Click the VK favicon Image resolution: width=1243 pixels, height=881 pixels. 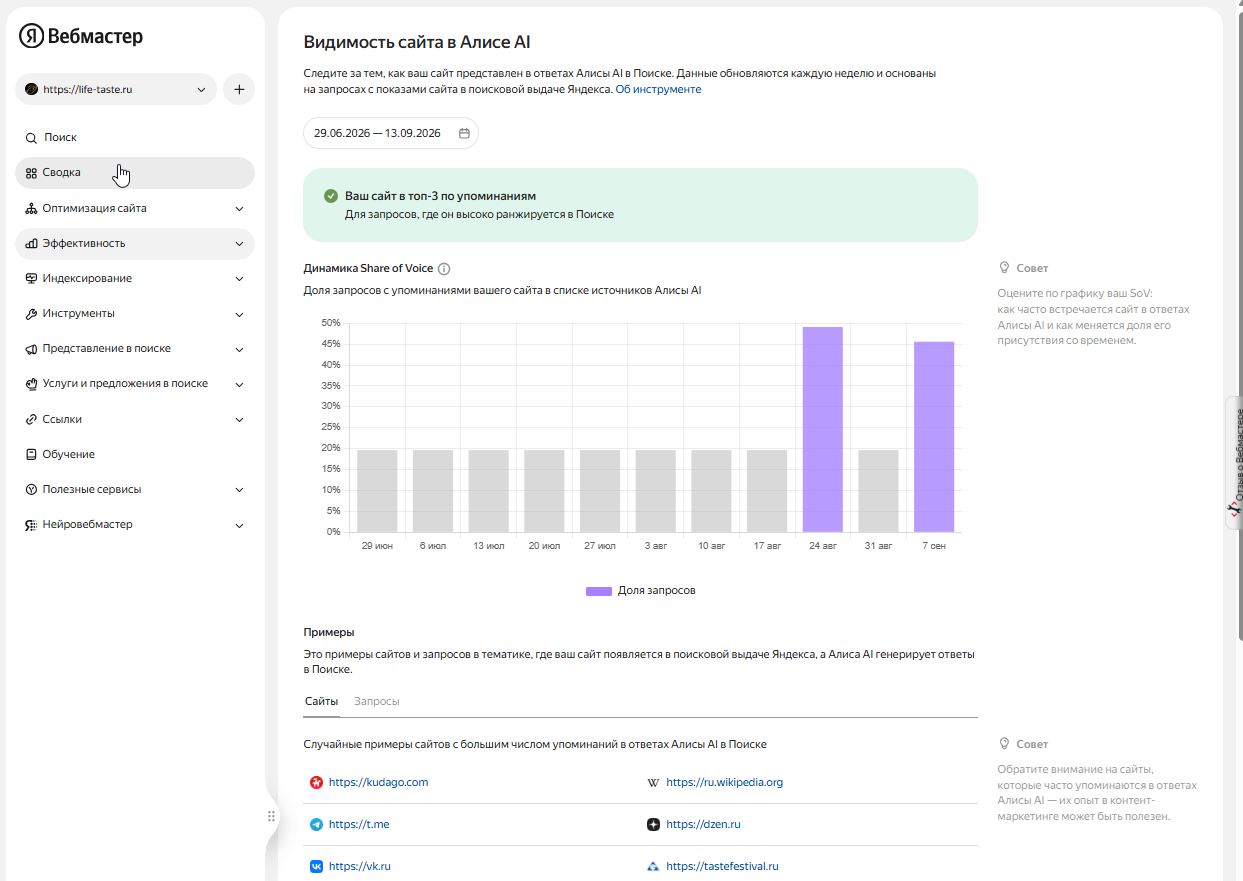316,866
